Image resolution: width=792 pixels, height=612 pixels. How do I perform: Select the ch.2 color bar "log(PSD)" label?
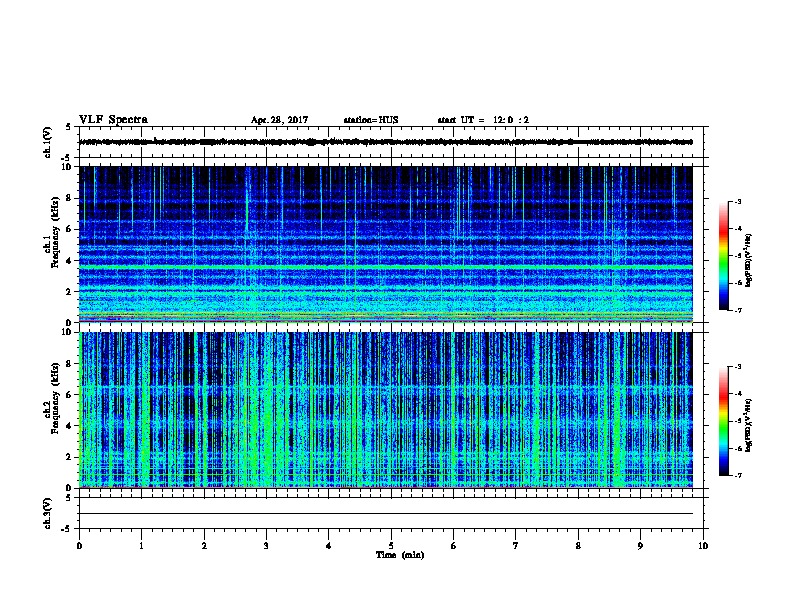(x=749, y=425)
